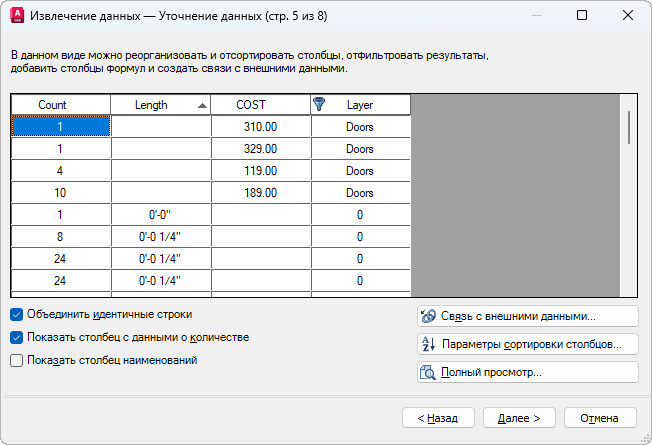Click the AutoCAD app icon in title bar

[17, 15]
